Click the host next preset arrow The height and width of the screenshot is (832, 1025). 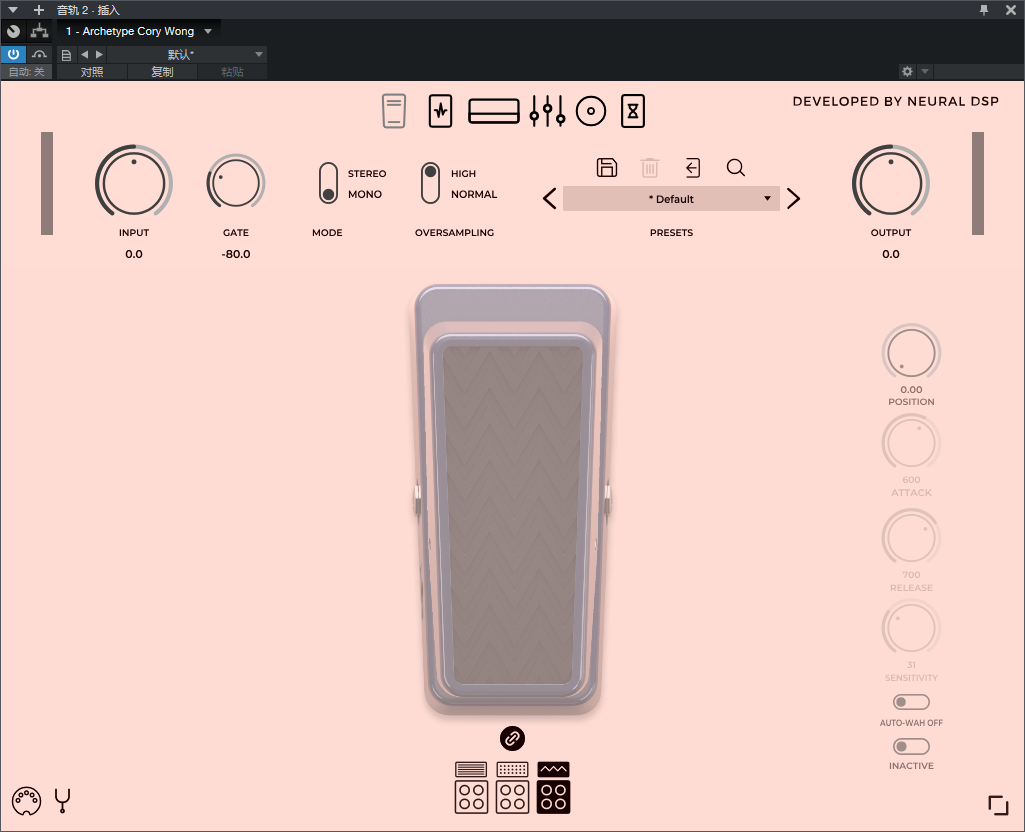(x=99, y=54)
